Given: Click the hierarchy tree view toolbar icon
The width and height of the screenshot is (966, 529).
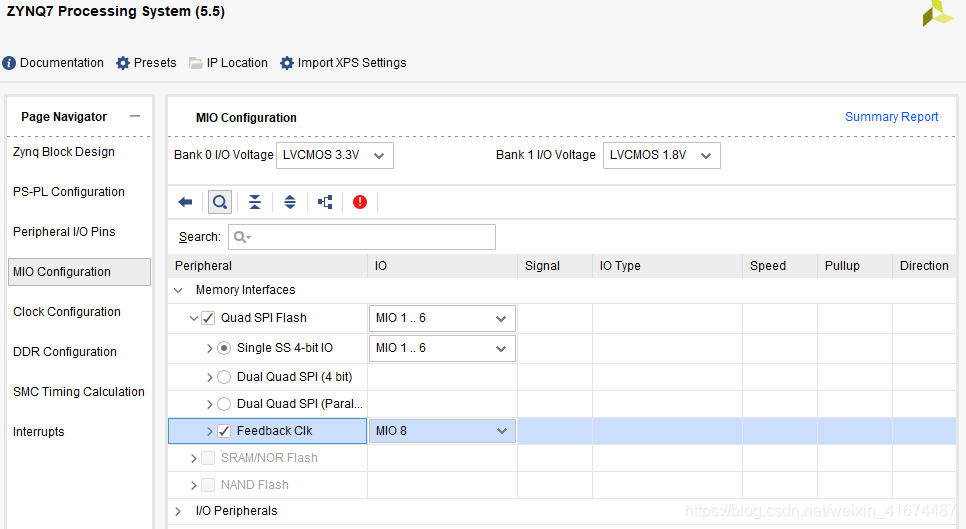Looking at the screenshot, I should click(325, 202).
